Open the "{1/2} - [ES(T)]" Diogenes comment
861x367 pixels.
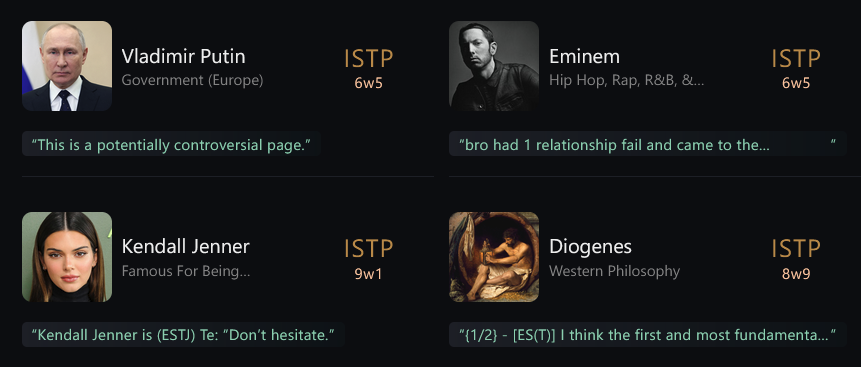pyautogui.click(x=648, y=335)
